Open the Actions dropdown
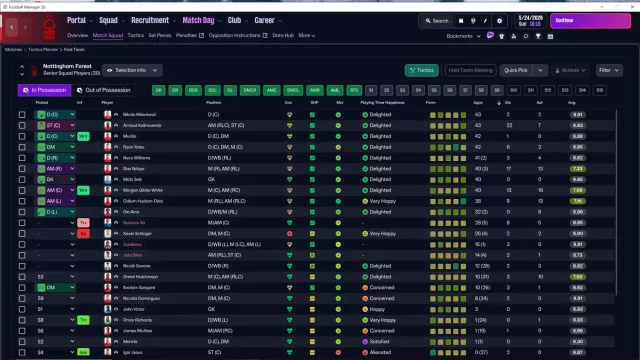 pyautogui.click(x=571, y=70)
